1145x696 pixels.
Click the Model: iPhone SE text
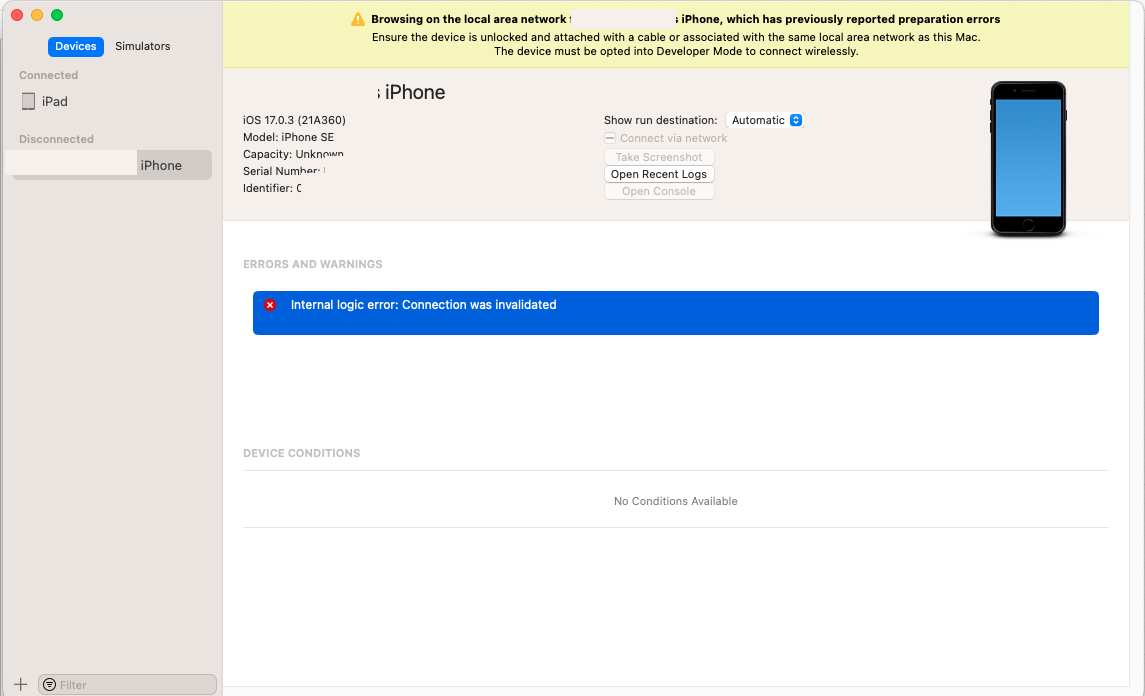pyautogui.click(x=288, y=137)
